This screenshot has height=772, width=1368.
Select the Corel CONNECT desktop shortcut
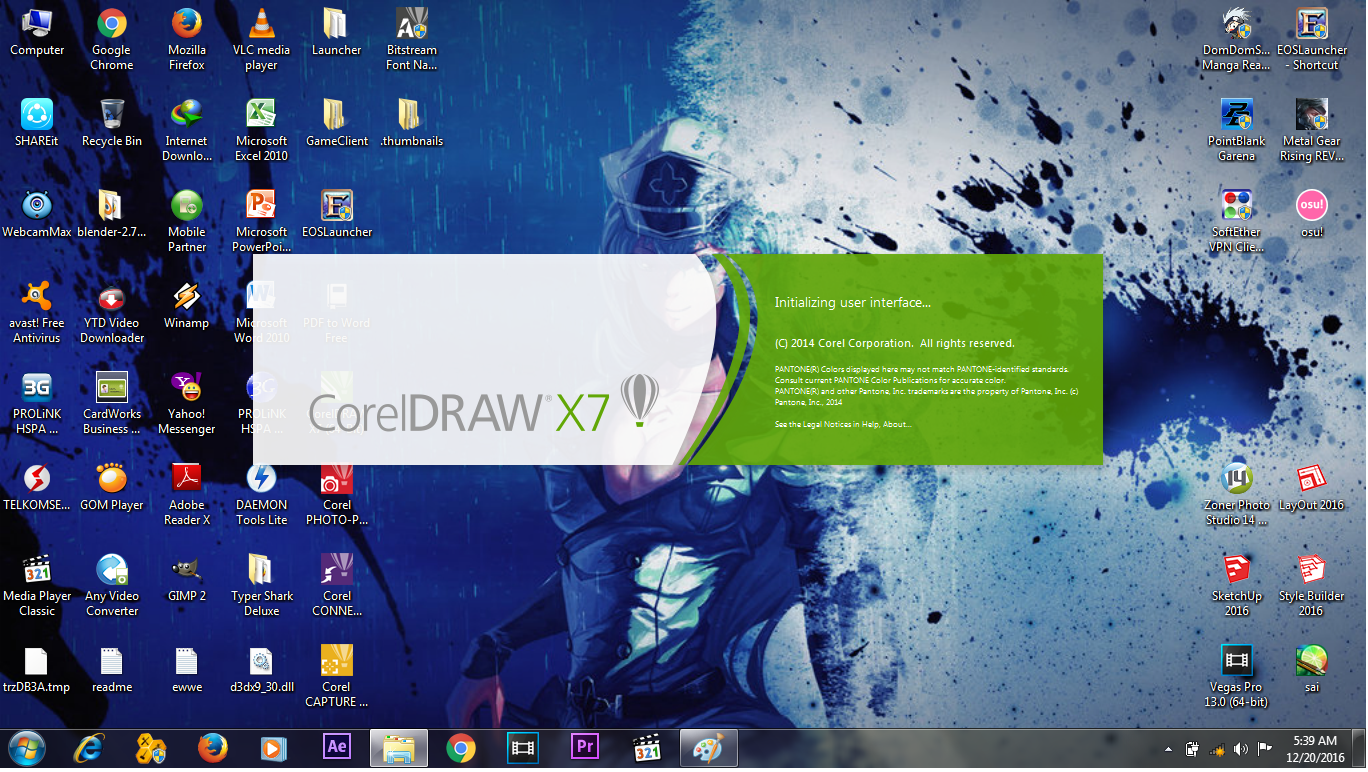click(x=336, y=586)
